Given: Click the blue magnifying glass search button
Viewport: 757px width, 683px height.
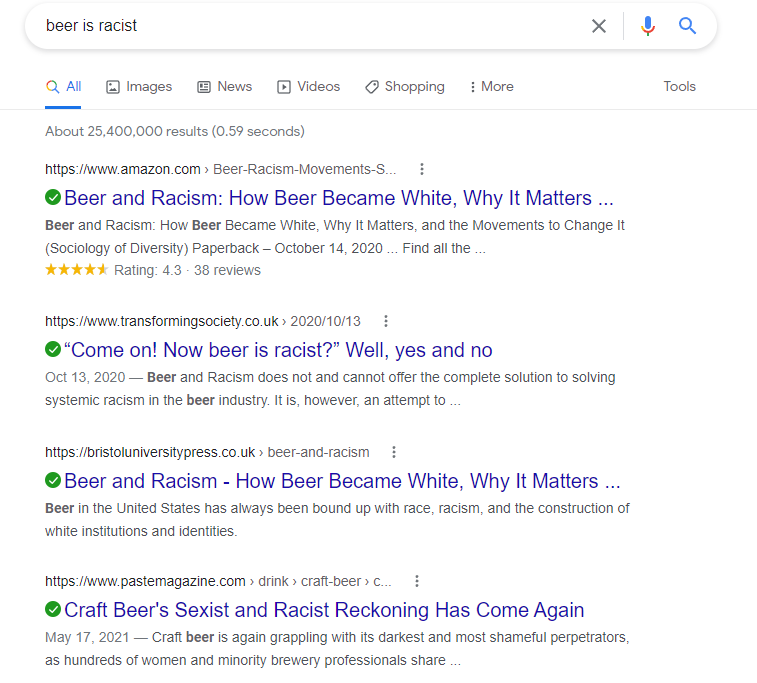Looking at the screenshot, I should 687,26.
